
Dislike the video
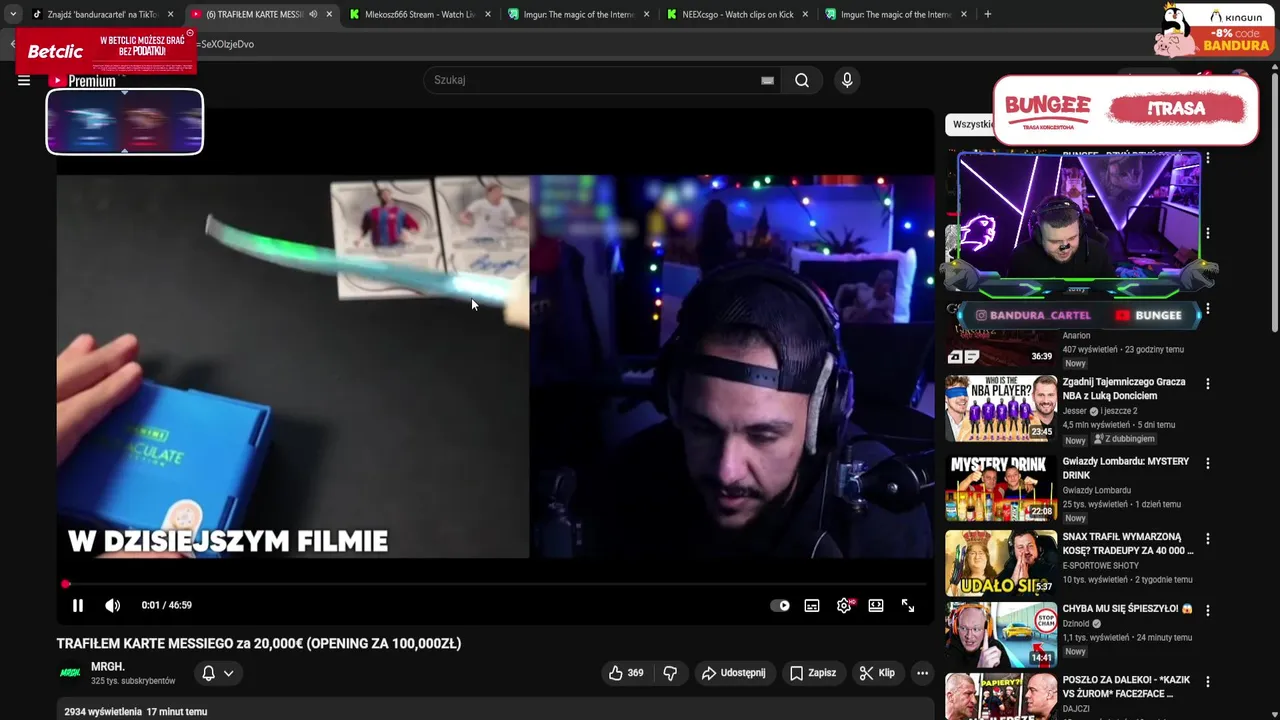coord(670,673)
